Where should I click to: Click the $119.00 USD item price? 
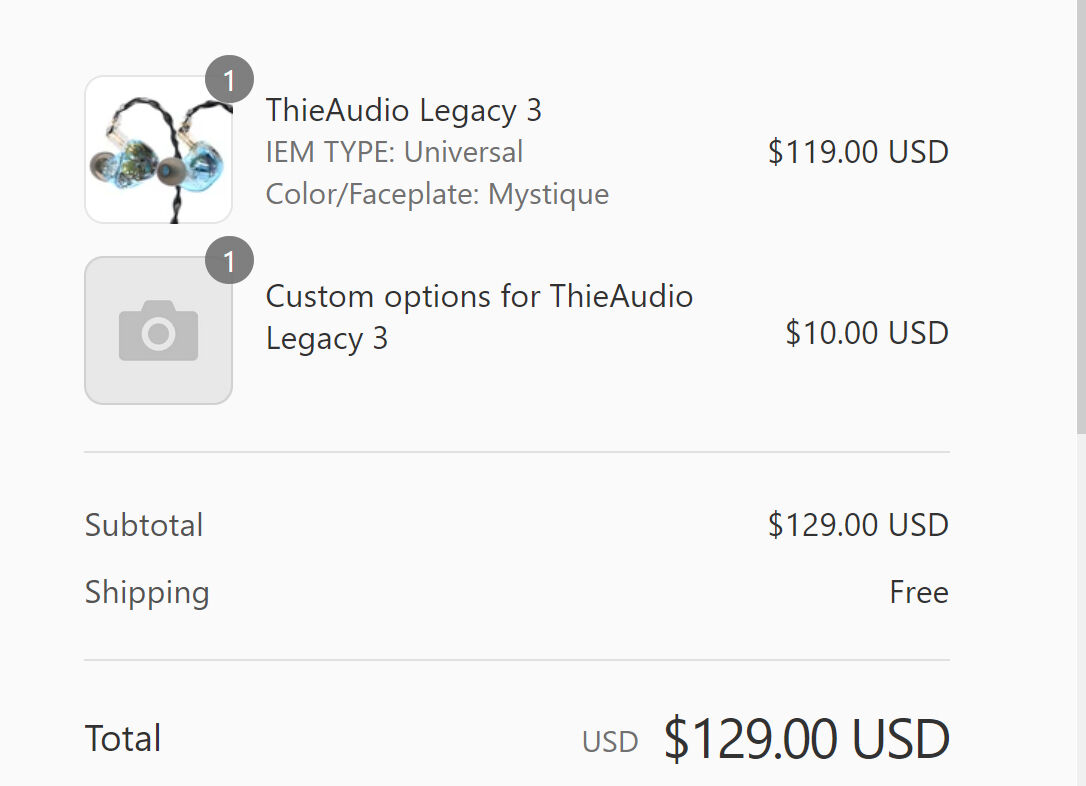(x=858, y=152)
